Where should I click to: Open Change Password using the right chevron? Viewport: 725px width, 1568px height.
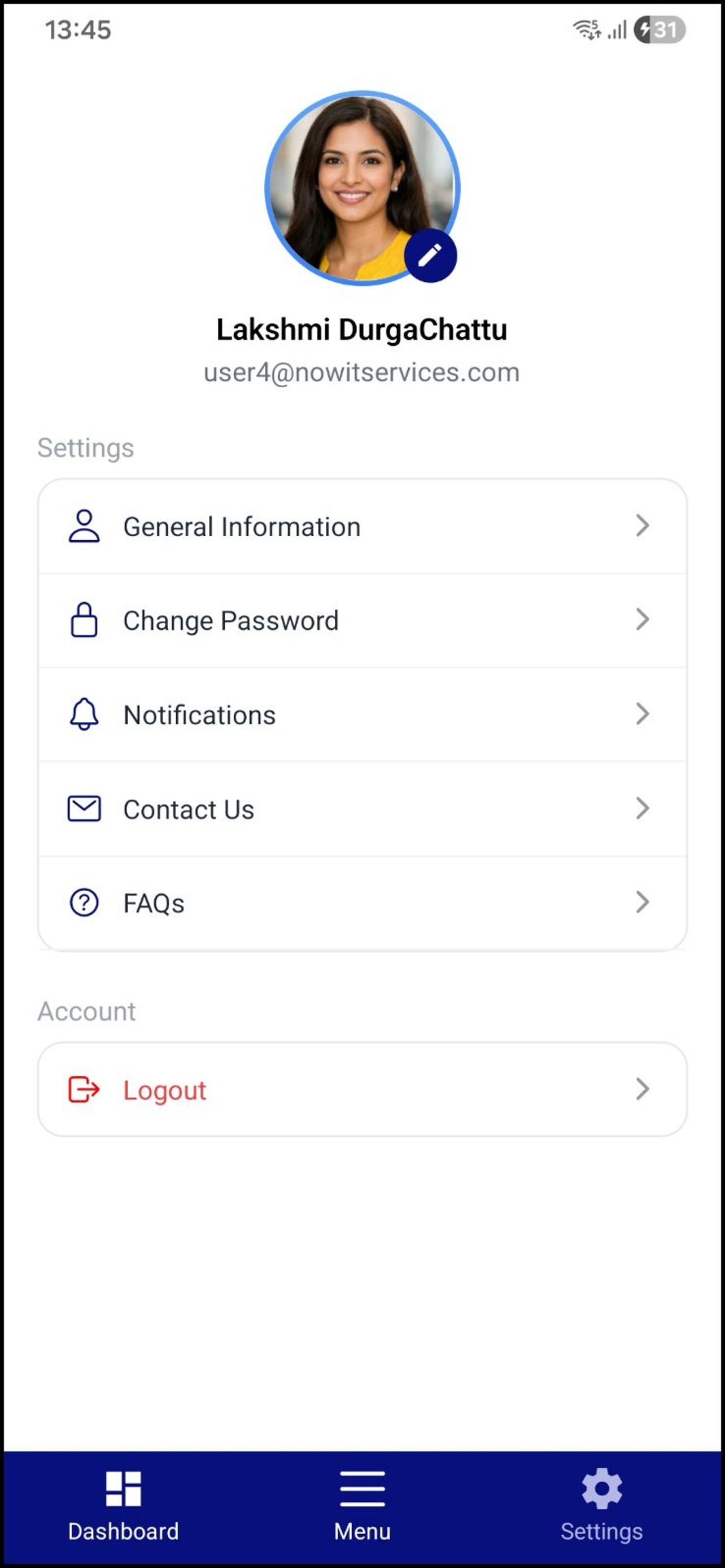[642, 620]
